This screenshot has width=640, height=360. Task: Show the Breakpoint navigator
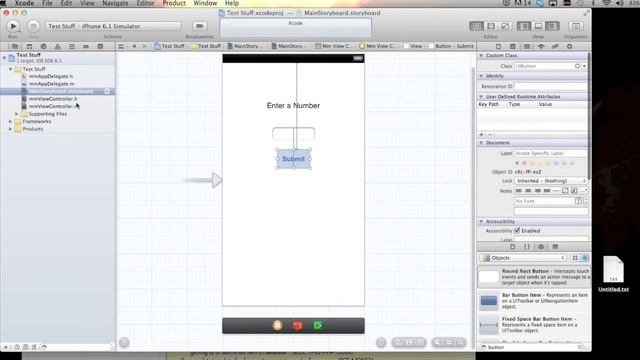(x=86, y=47)
